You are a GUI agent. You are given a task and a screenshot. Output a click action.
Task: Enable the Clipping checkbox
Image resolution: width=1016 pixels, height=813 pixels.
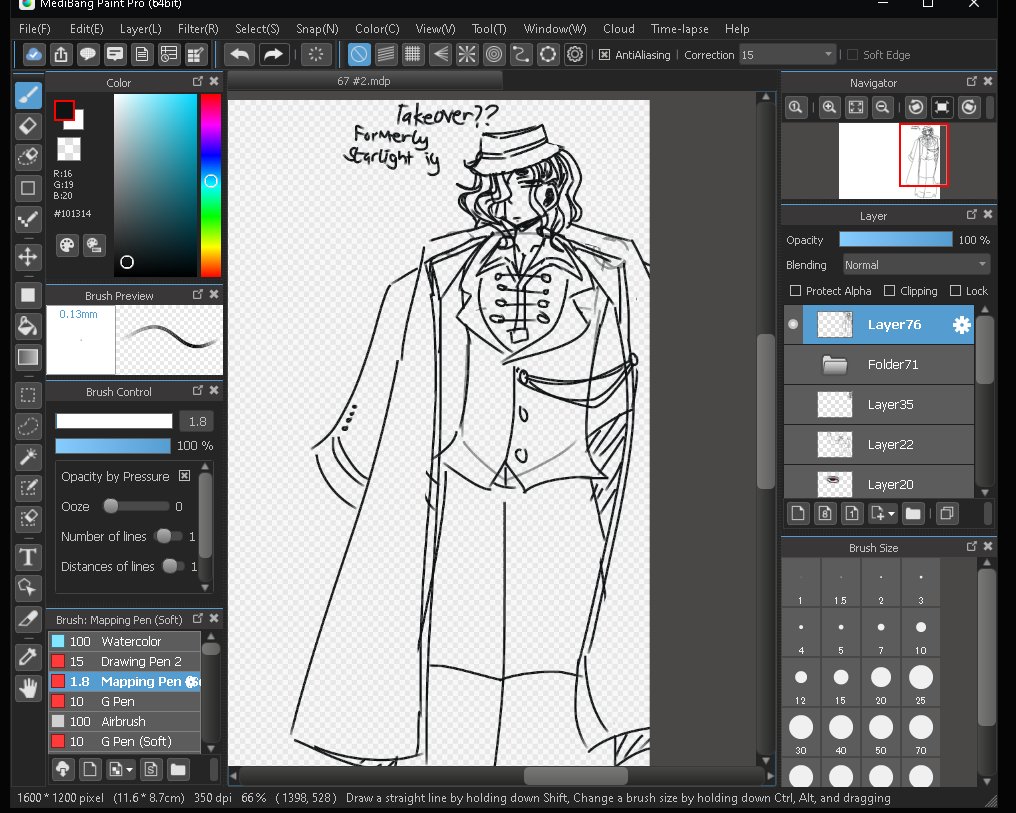889,291
